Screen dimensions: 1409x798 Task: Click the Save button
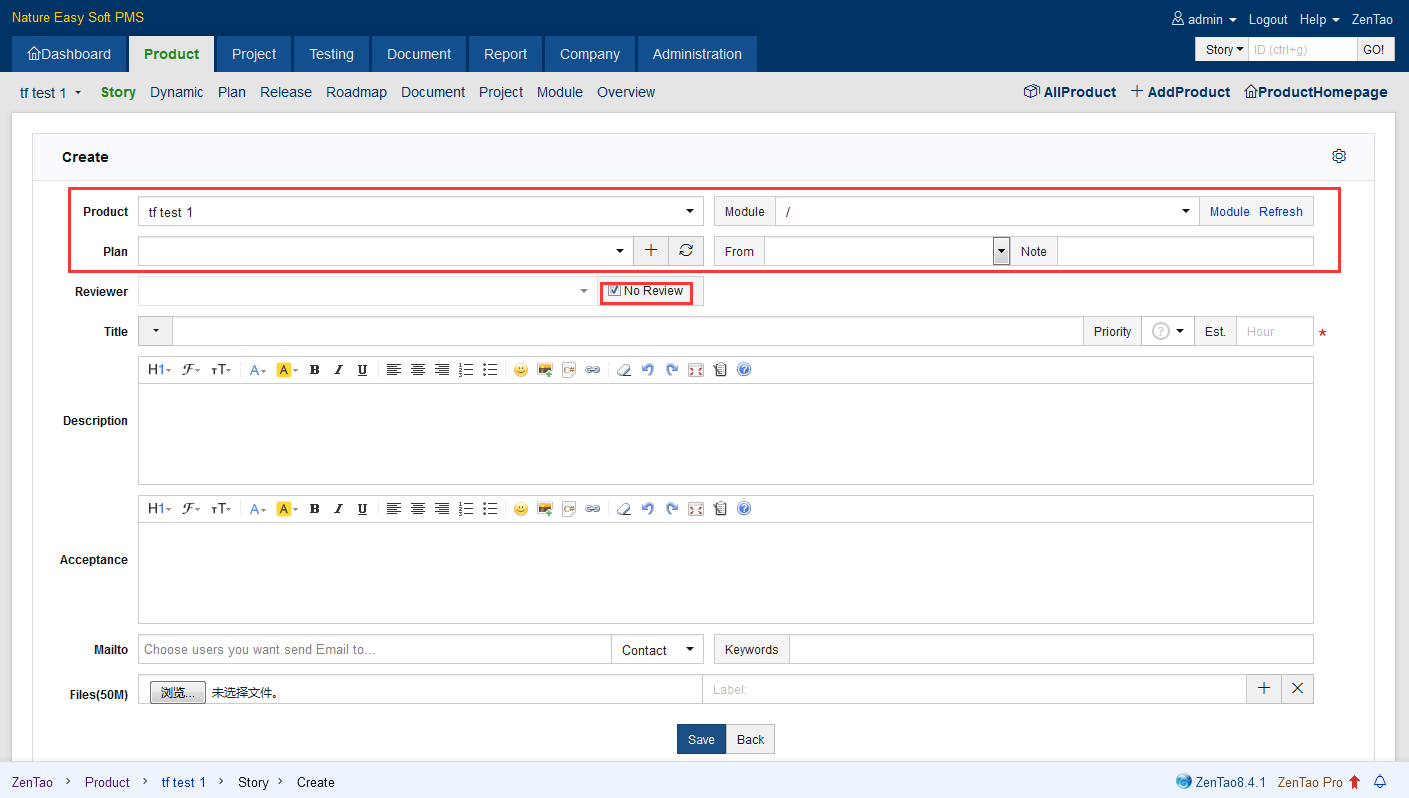(x=701, y=739)
